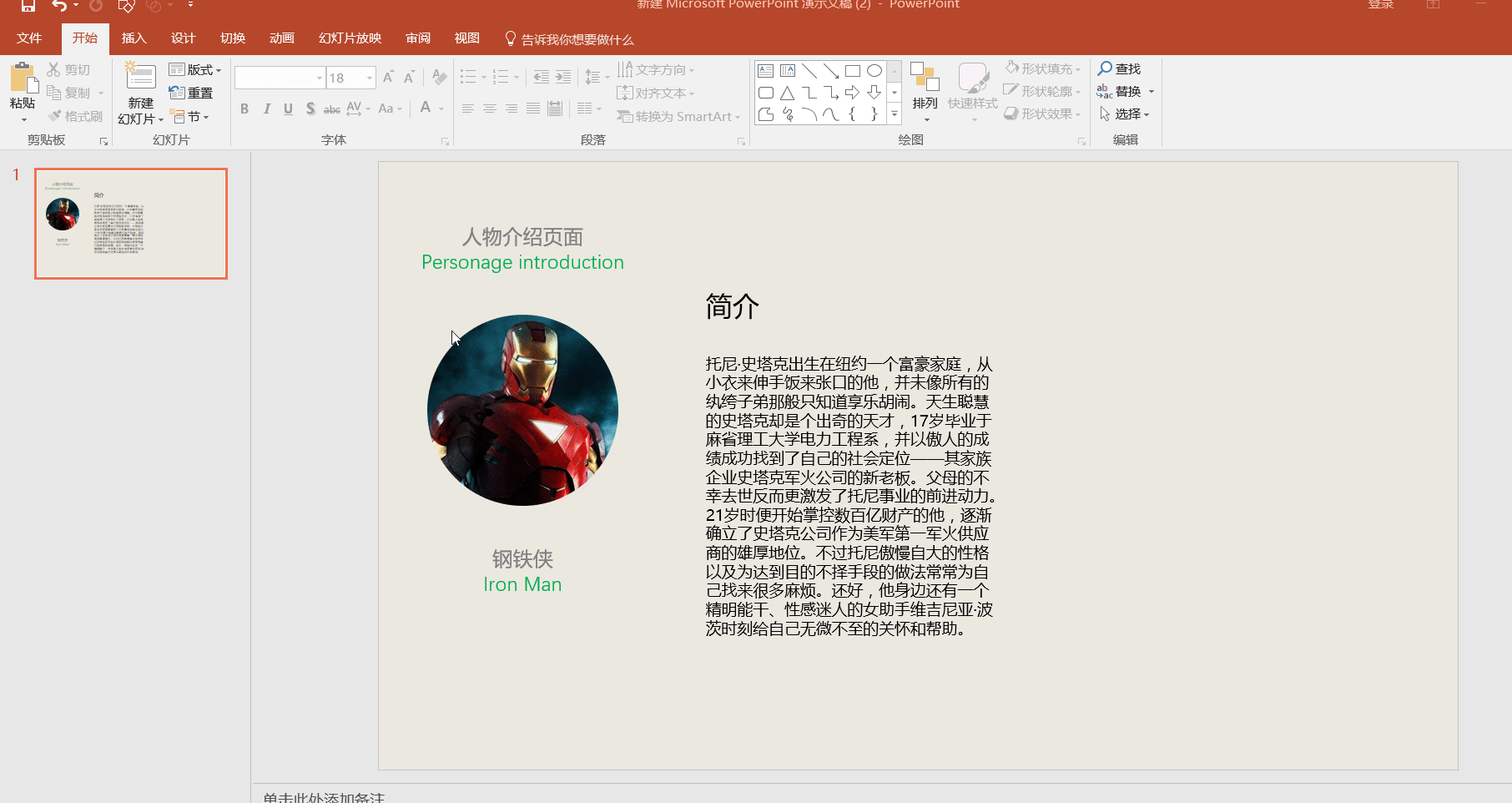
Task: Click the Cut (剪切) button
Action: (68, 70)
